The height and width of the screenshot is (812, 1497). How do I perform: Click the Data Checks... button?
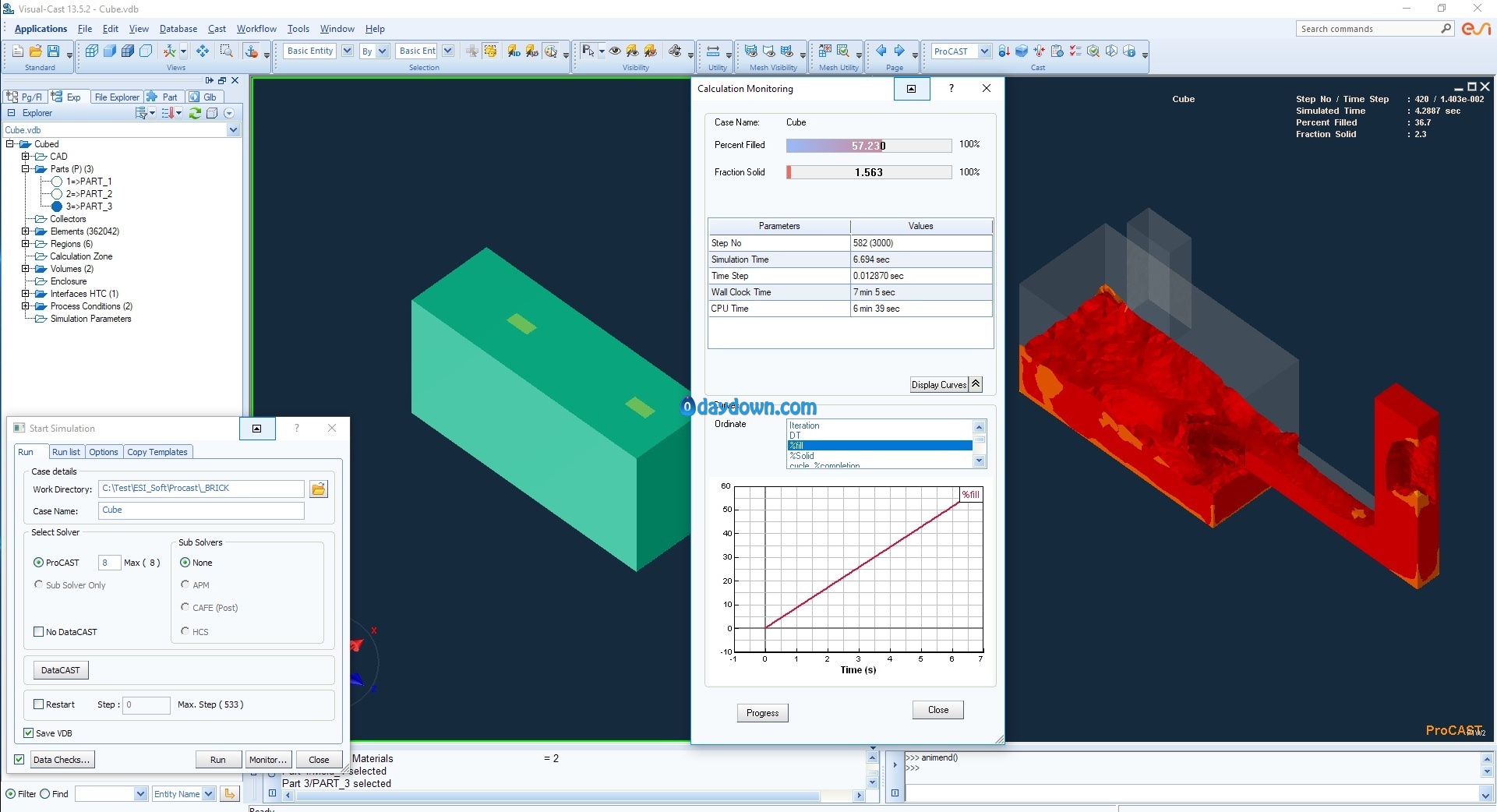point(62,760)
